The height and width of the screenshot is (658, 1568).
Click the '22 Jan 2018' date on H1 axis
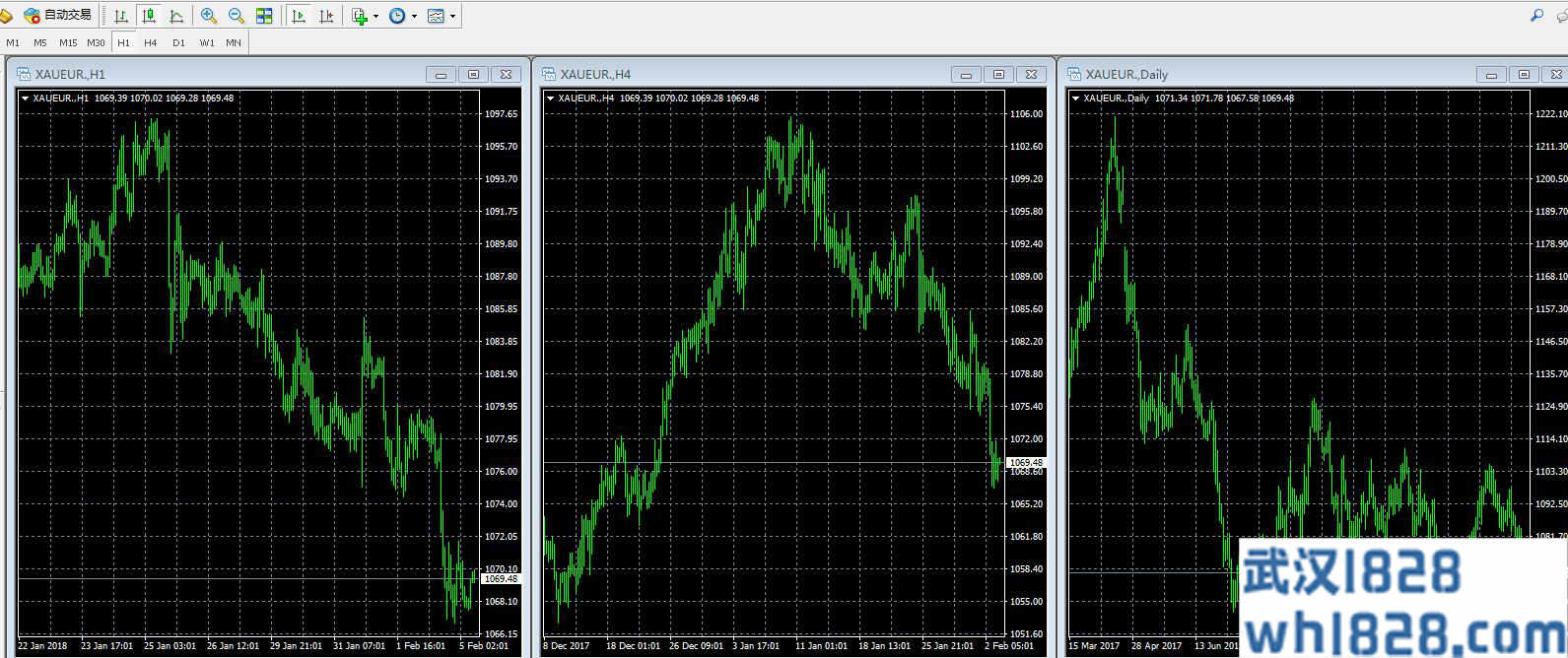42,646
